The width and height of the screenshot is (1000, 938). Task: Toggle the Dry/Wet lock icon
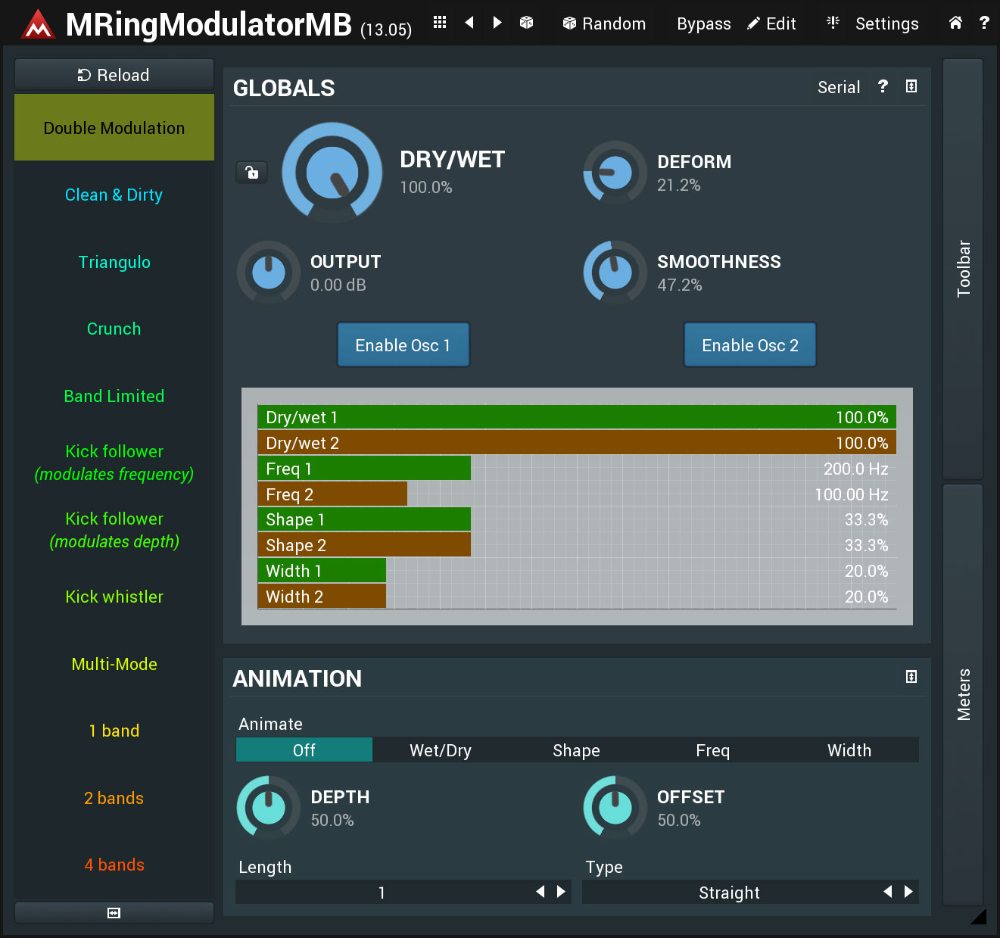point(251,172)
